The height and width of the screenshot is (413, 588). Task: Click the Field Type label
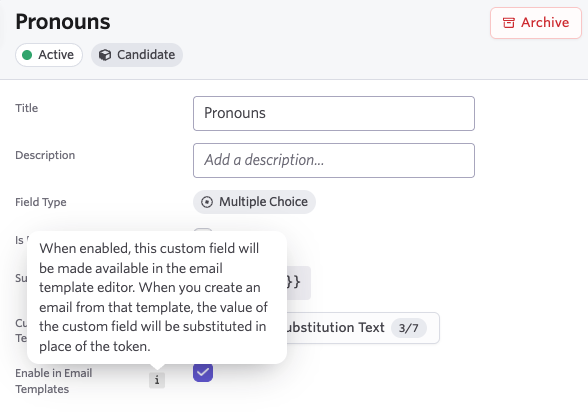coord(41,202)
